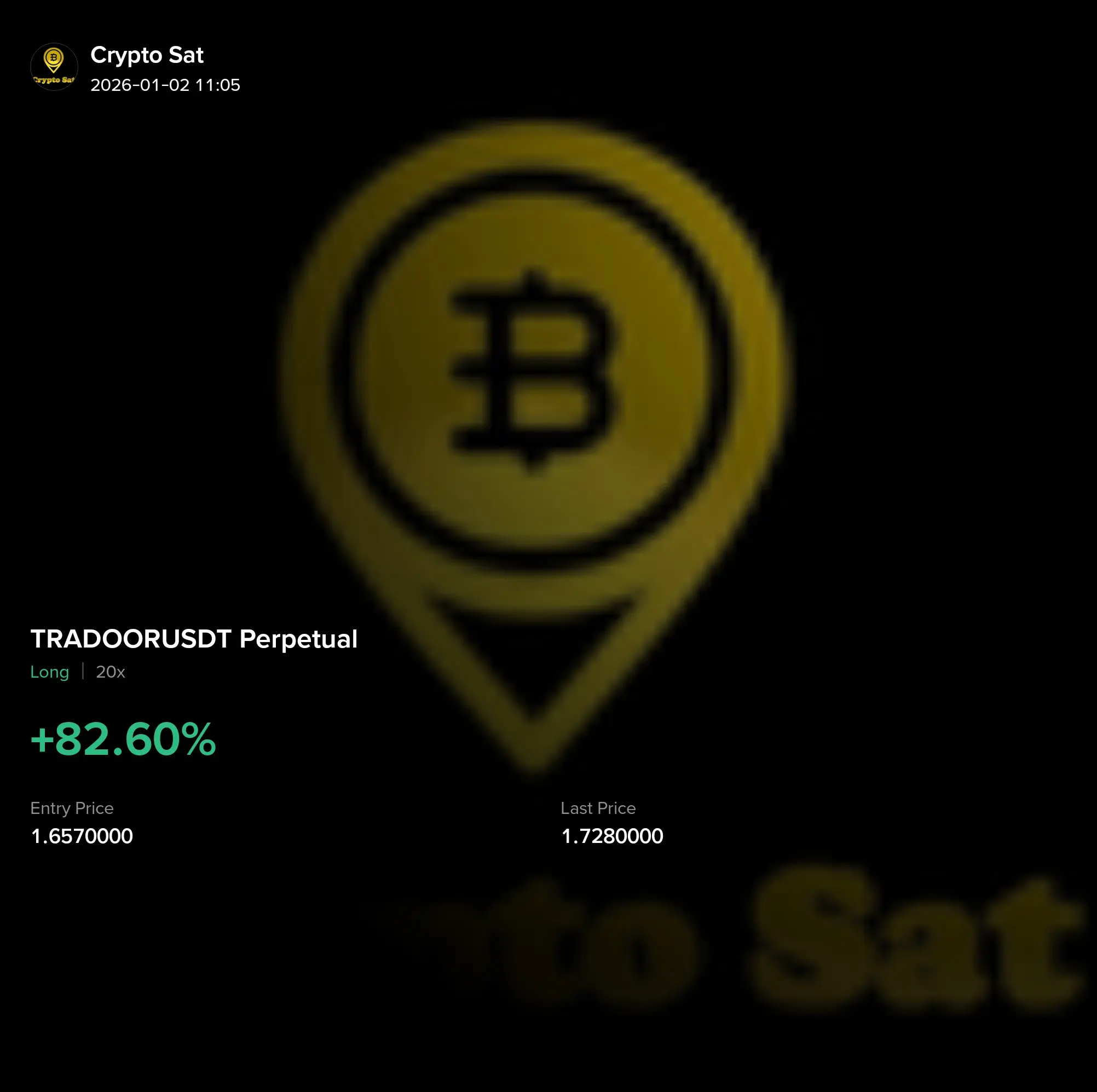Click the percent sign of profit figure

click(198, 739)
